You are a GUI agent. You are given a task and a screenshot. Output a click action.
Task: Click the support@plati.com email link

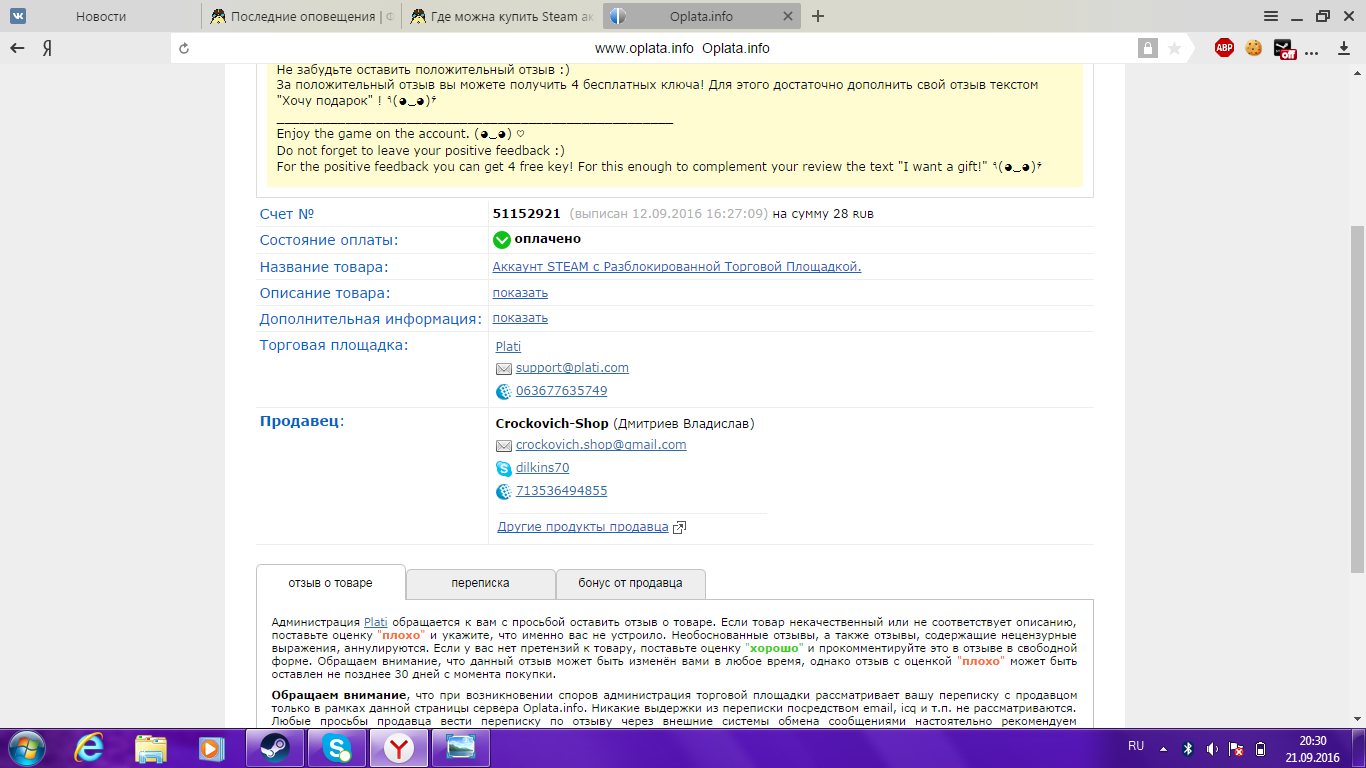point(572,368)
